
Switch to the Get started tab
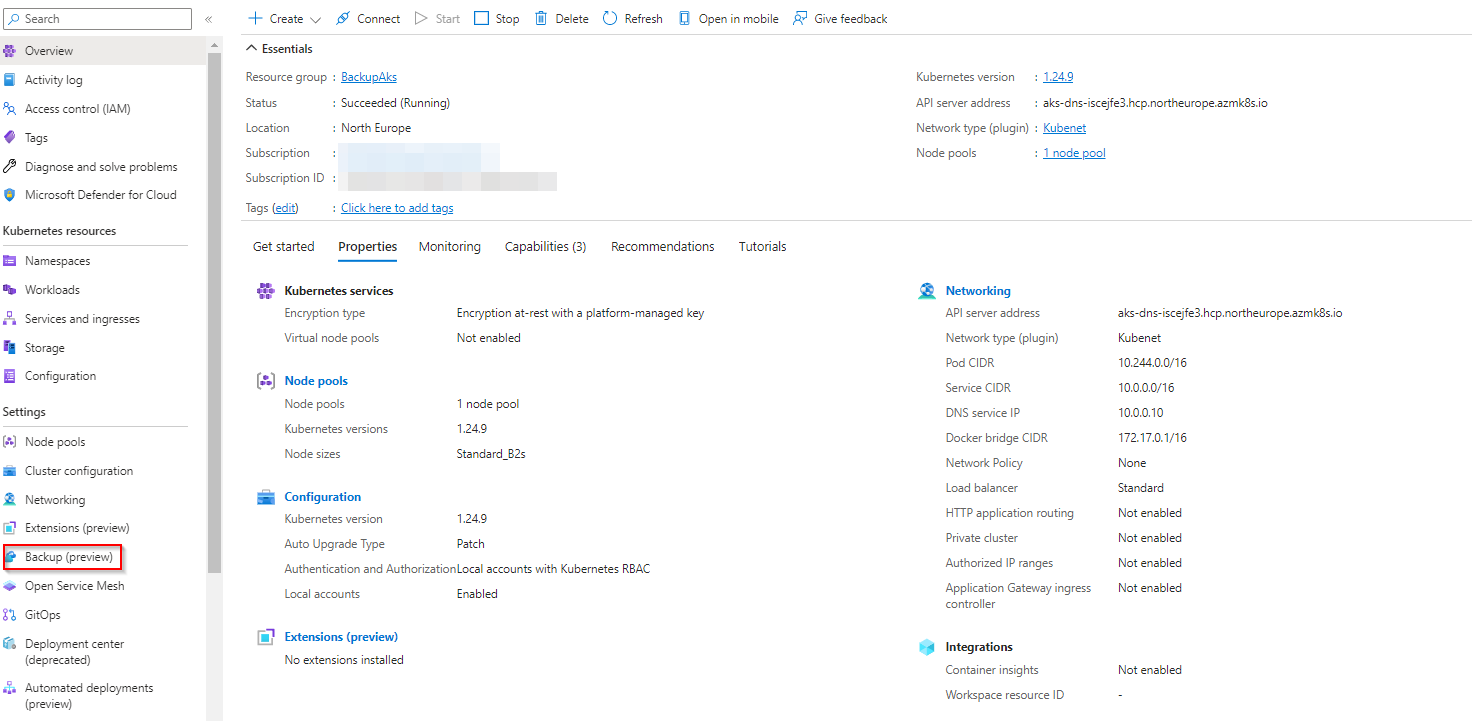tap(283, 246)
